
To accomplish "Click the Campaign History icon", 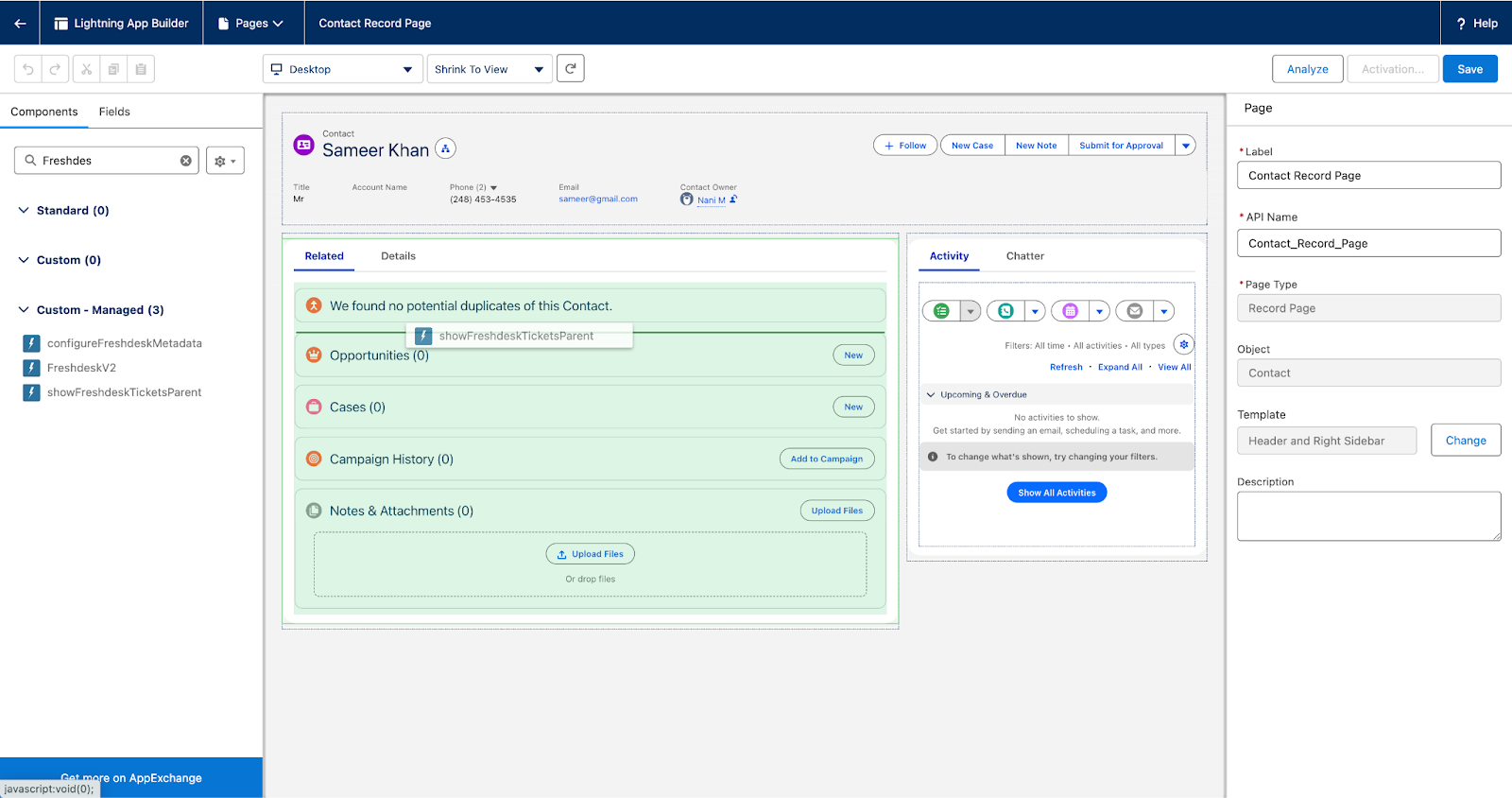I will coord(314,459).
